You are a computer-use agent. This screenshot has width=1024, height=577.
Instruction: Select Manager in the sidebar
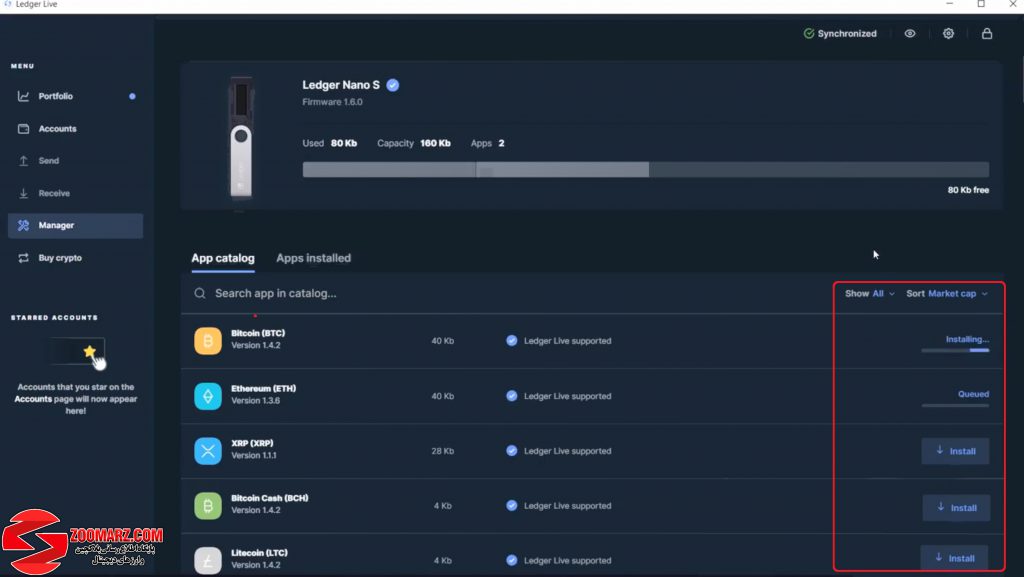click(x=75, y=225)
